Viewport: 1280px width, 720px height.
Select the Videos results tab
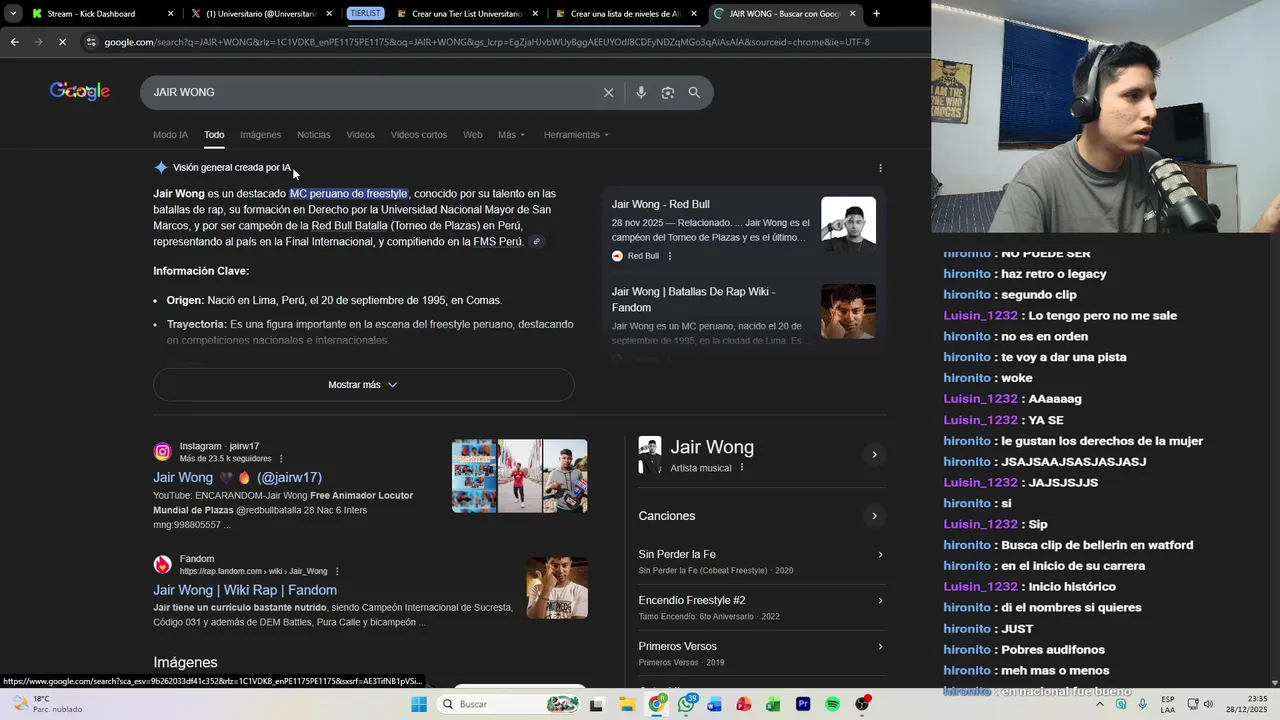click(360, 135)
